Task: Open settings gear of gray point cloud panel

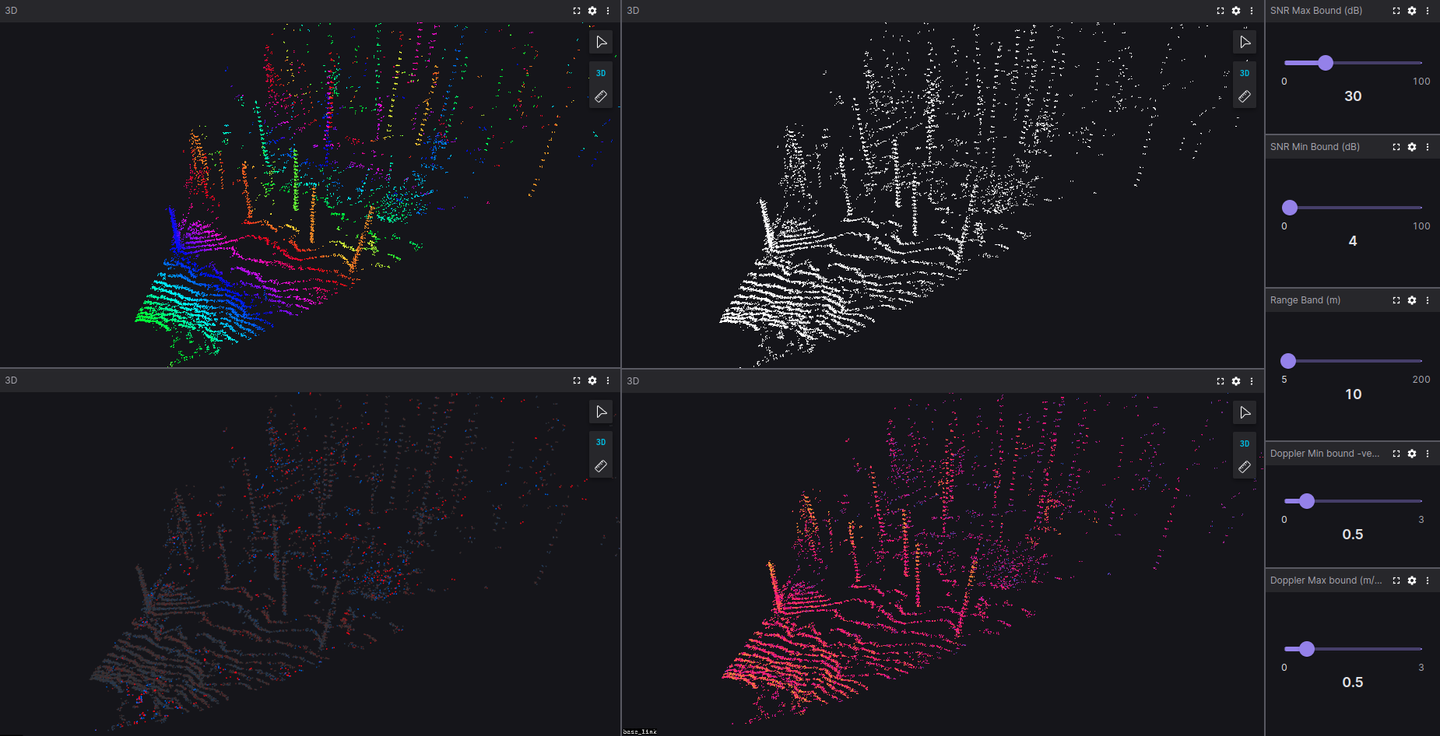Action: click(x=592, y=380)
